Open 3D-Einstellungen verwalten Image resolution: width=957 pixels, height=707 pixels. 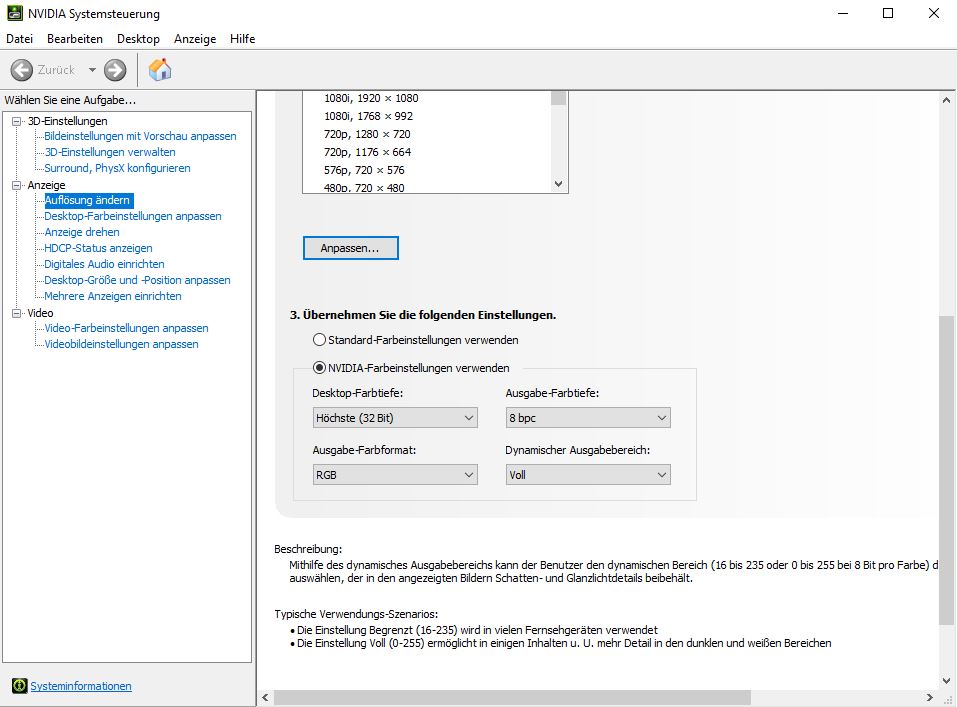[110, 152]
